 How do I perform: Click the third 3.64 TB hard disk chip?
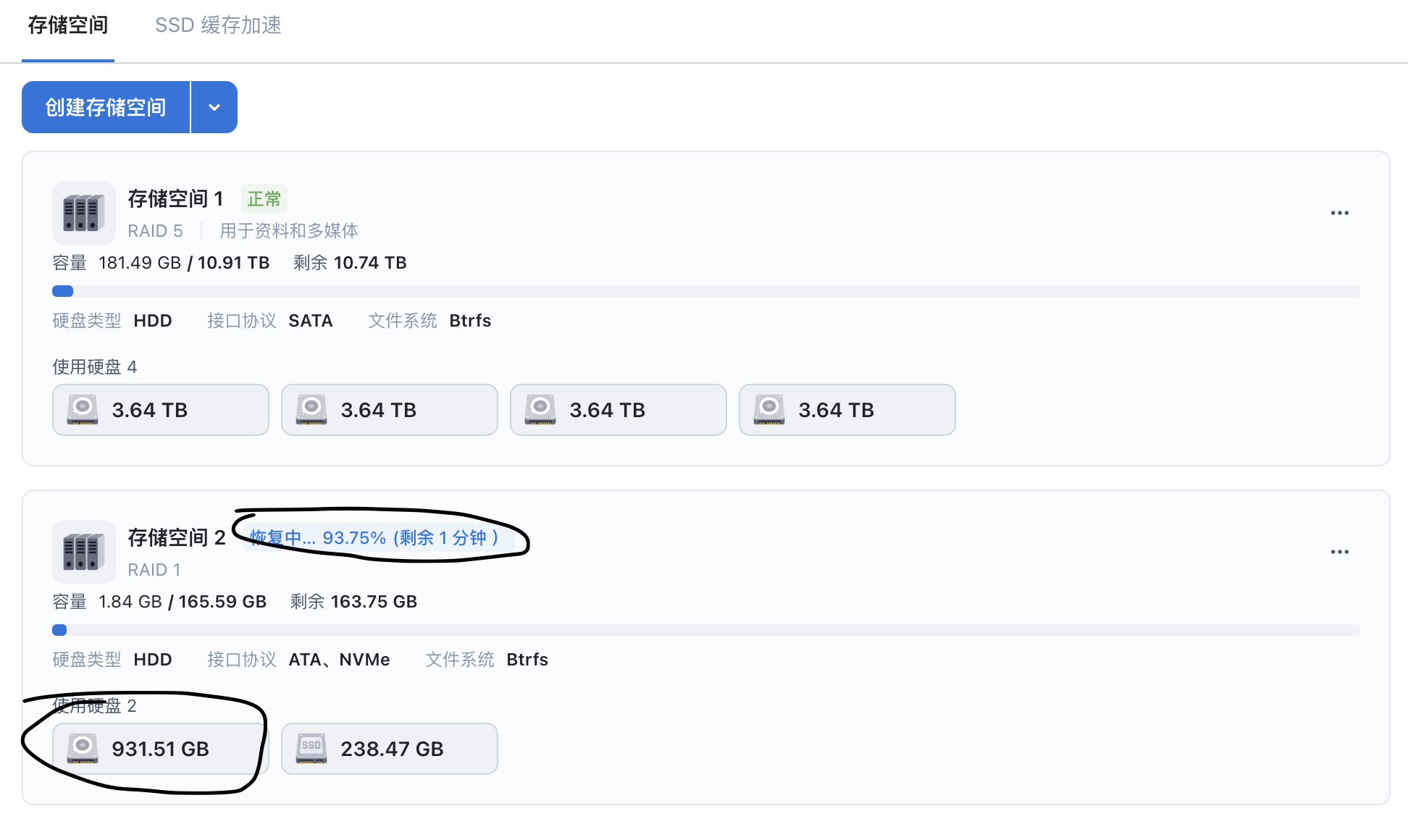pos(618,410)
